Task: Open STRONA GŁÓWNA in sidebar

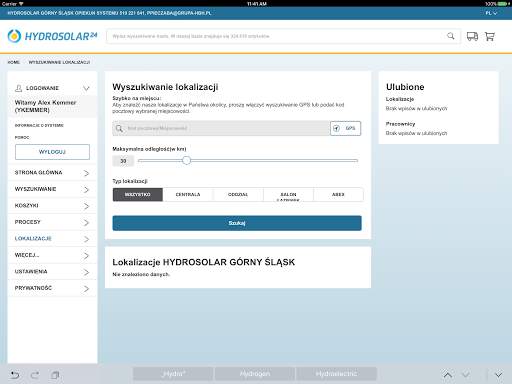Action: coord(38,173)
